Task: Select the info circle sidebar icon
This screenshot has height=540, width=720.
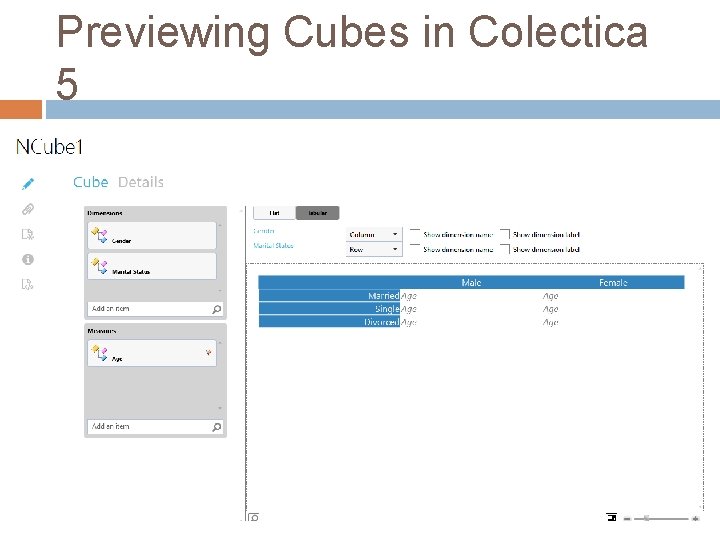Action: point(28,259)
